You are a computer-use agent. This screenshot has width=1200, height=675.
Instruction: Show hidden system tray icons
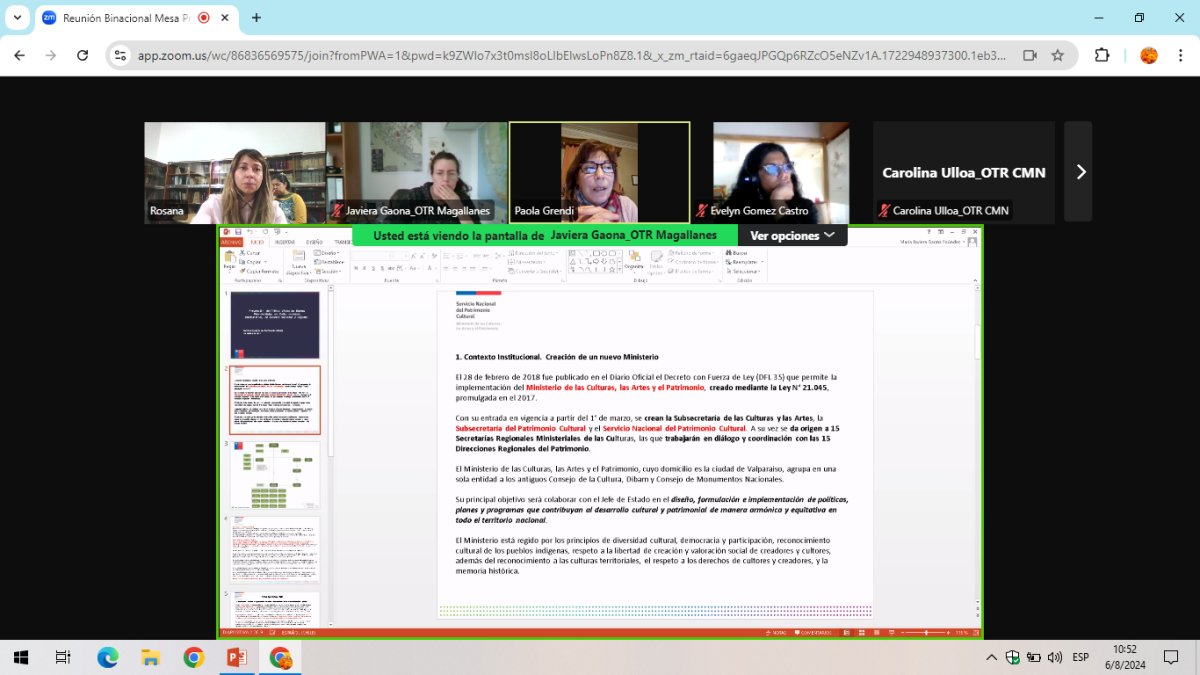(x=991, y=657)
